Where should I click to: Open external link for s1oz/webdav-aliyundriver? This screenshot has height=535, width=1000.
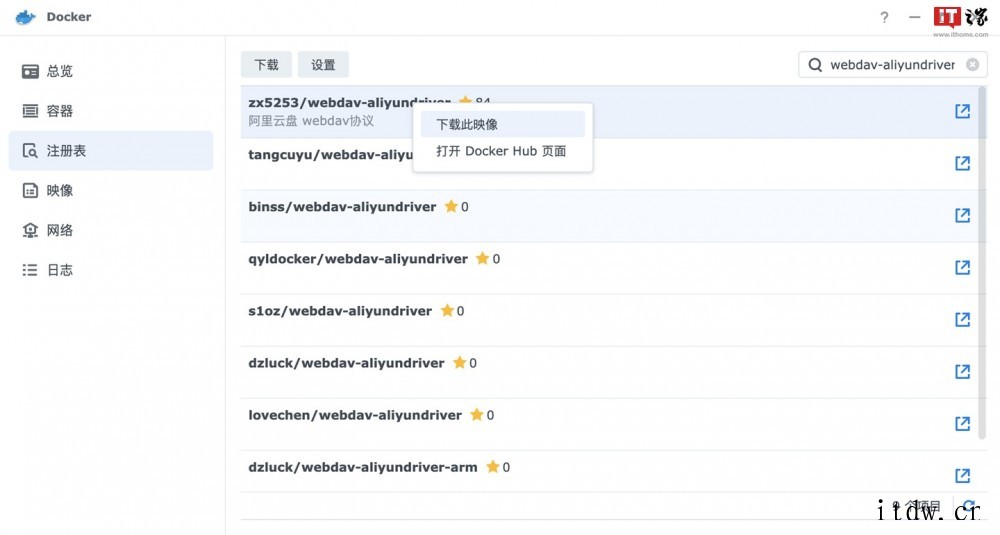(962, 319)
